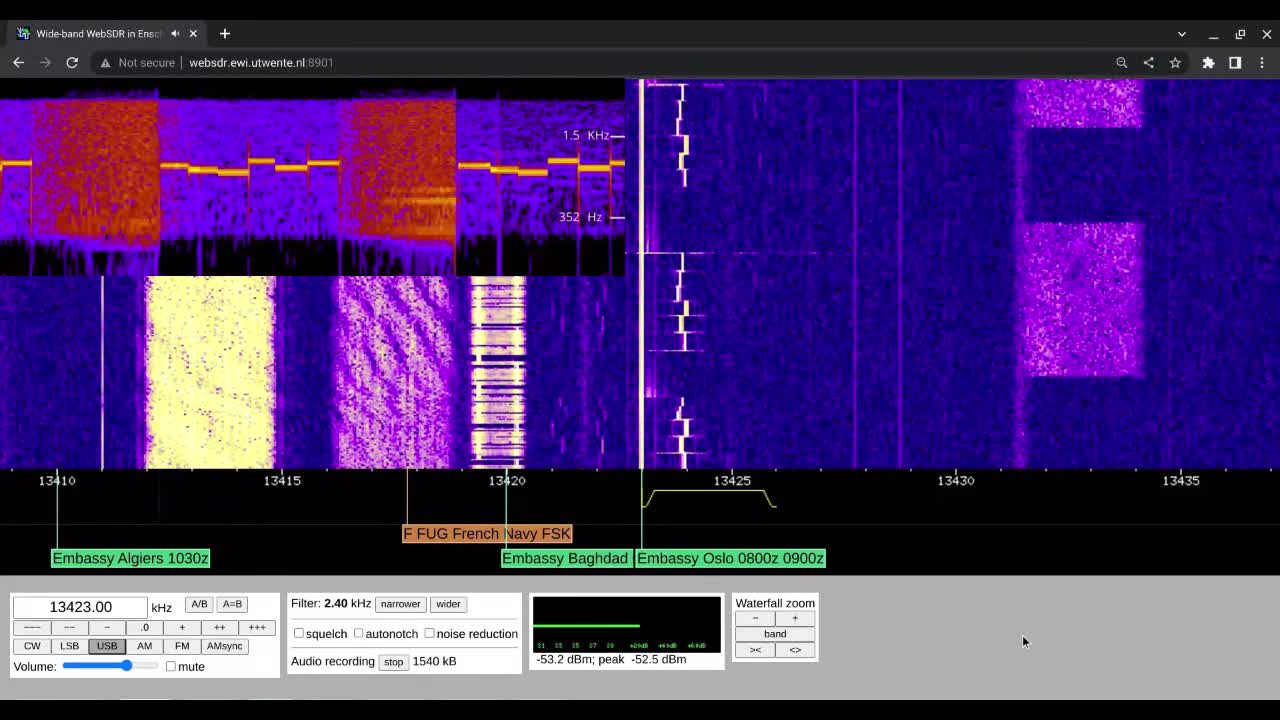This screenshot has width=1280, height=720.
Task: Open a new browser tab
Action: click(x=225, y=33)
